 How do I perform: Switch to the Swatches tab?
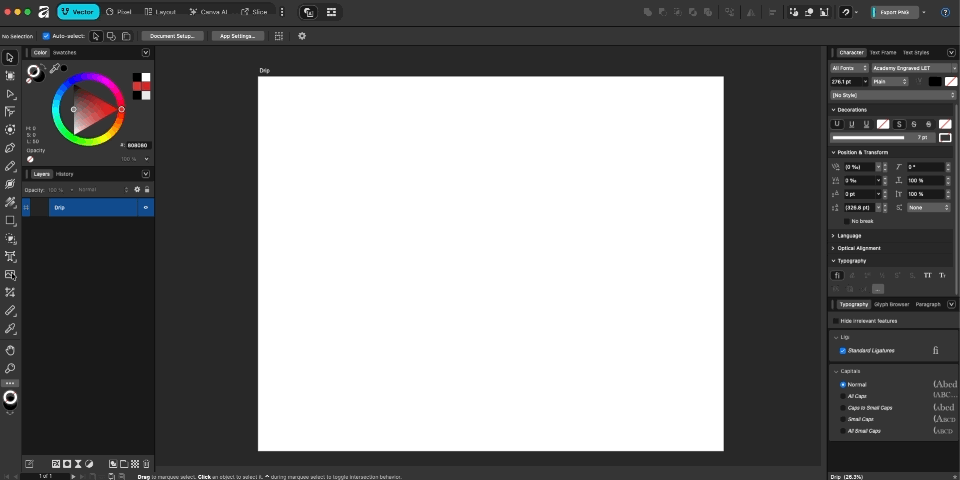(65, 53)
